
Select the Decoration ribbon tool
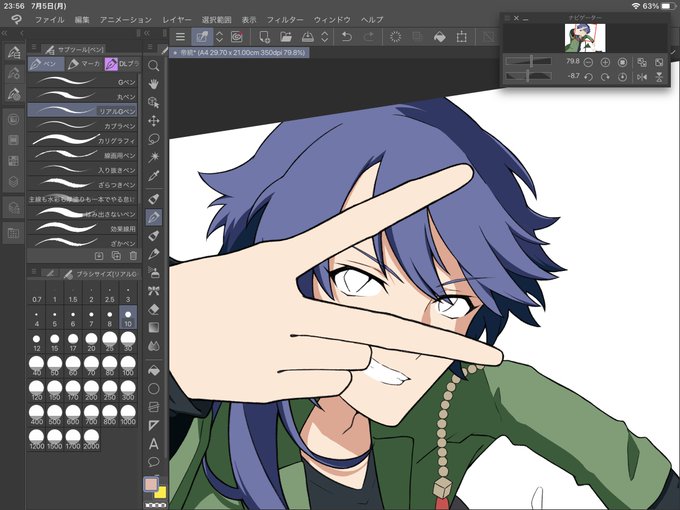pos(154,291)
